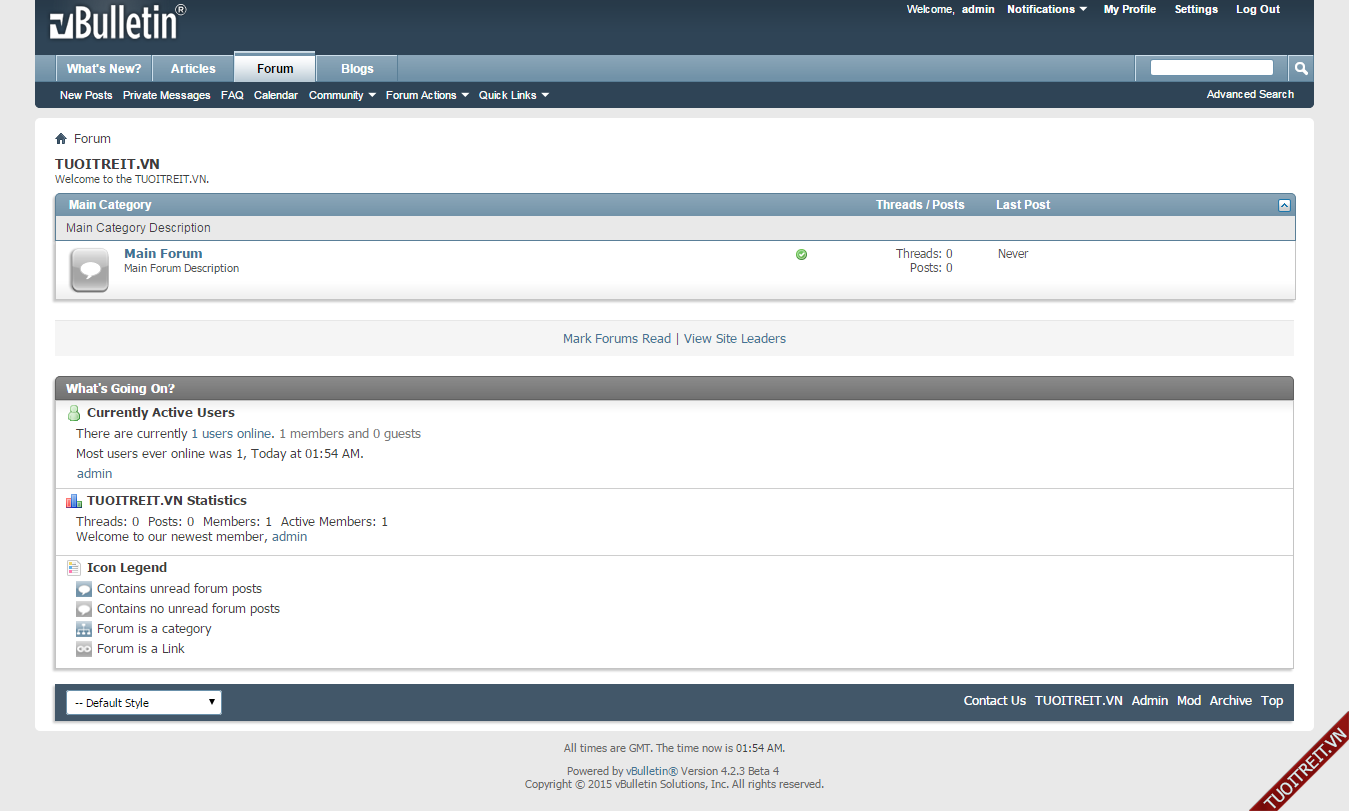The image size is (1349, 811).
Task: Open the What's New? tab
Action: pos(104,69)
